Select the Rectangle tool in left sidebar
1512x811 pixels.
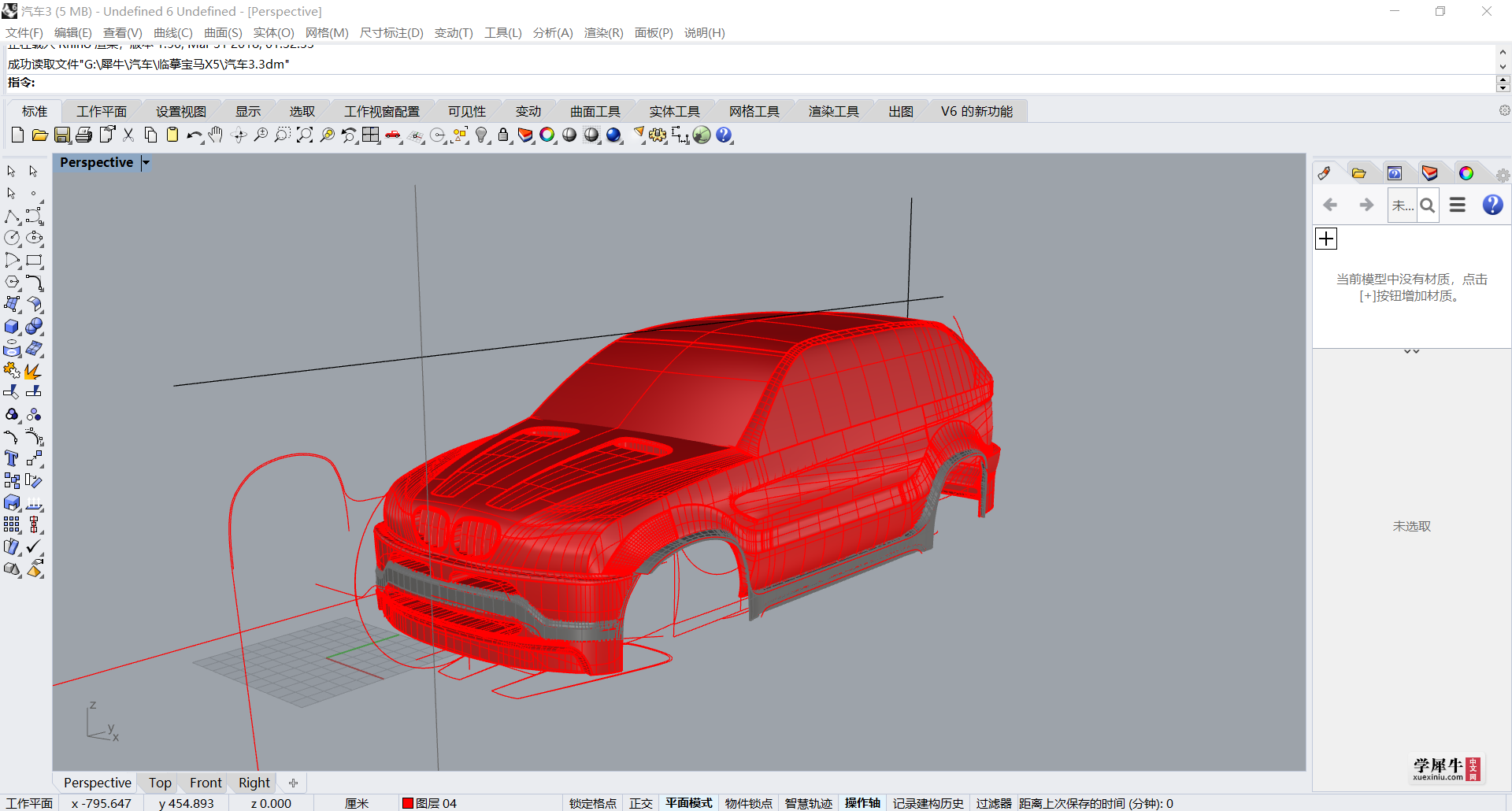(34, 261)
